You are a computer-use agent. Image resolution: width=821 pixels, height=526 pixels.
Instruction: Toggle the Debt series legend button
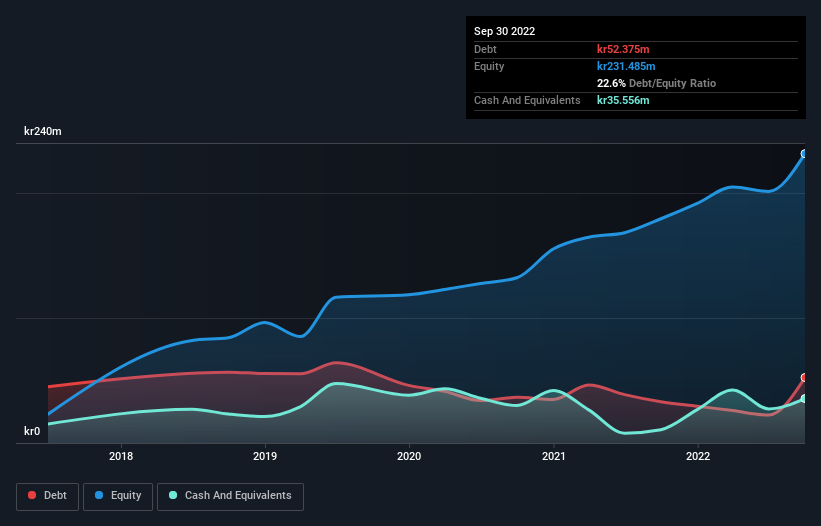(47, 496)
